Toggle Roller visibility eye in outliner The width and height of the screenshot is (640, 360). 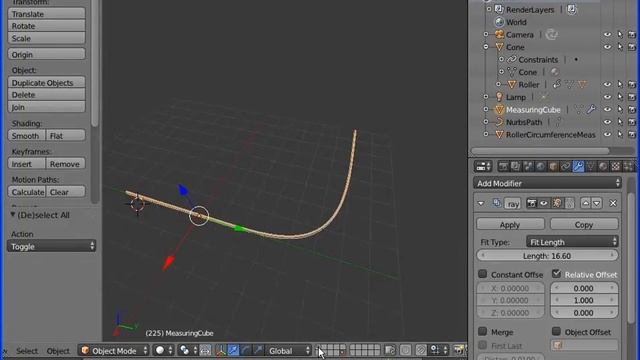tap(607, 84)
